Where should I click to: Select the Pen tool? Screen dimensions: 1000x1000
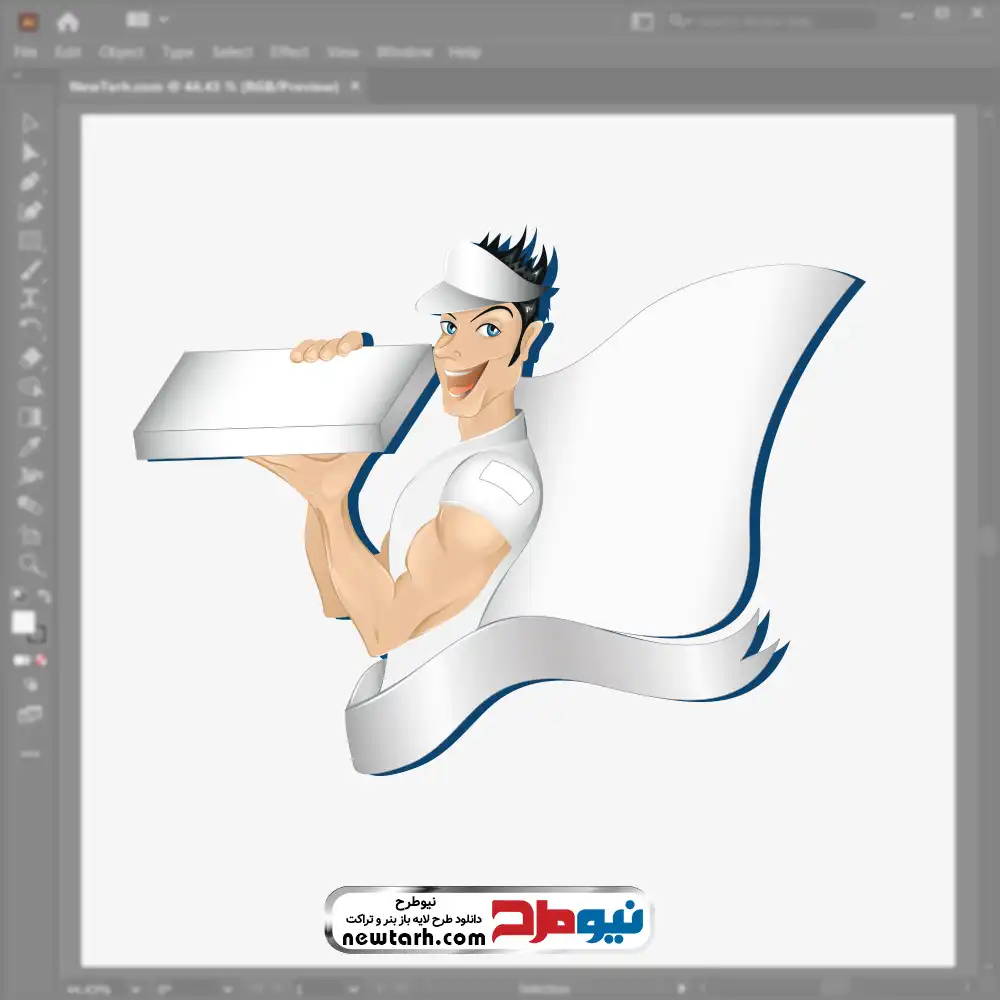(30, 182)
